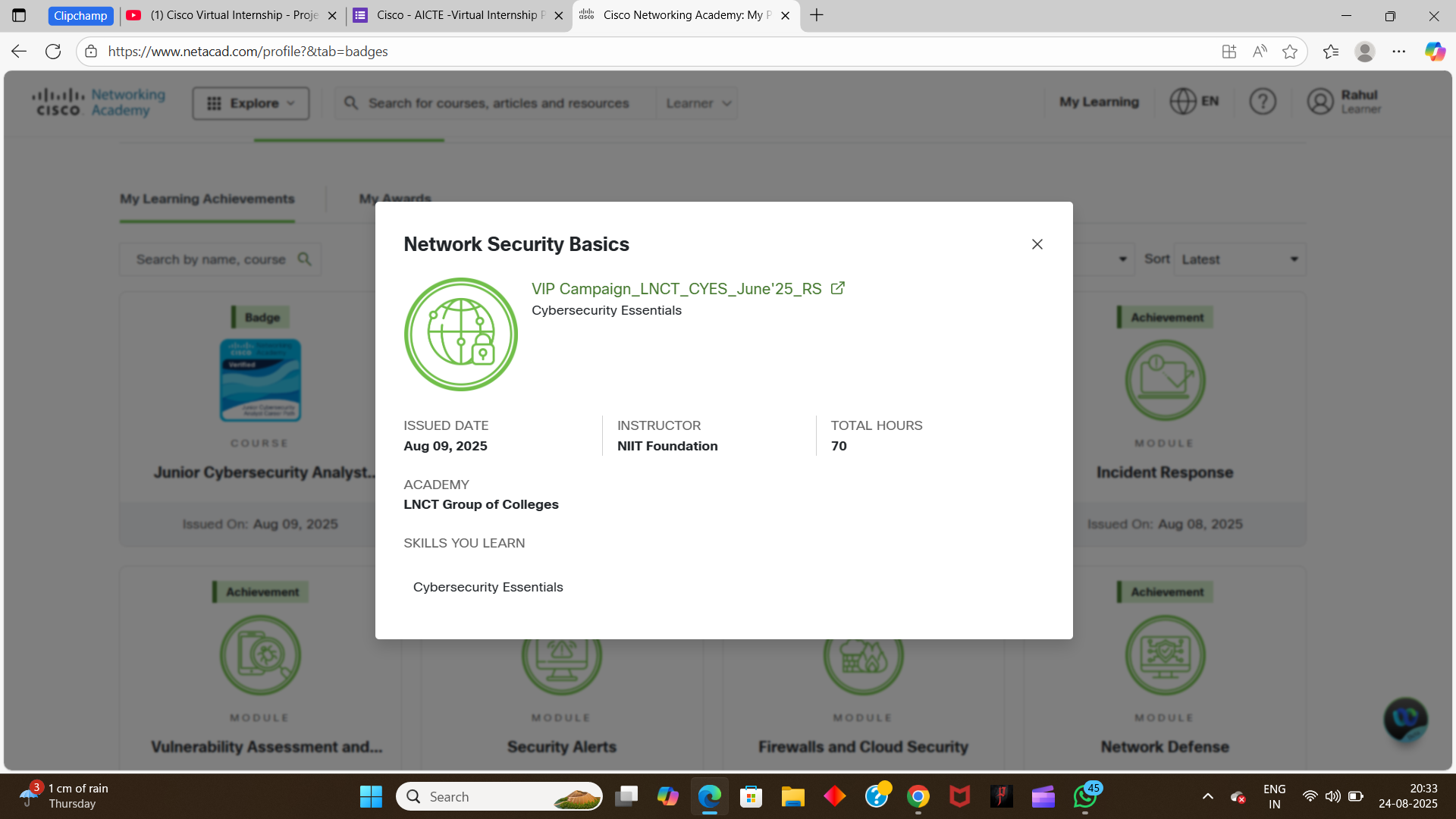Open the Copilot sidebar icon

click(1434, 52)
